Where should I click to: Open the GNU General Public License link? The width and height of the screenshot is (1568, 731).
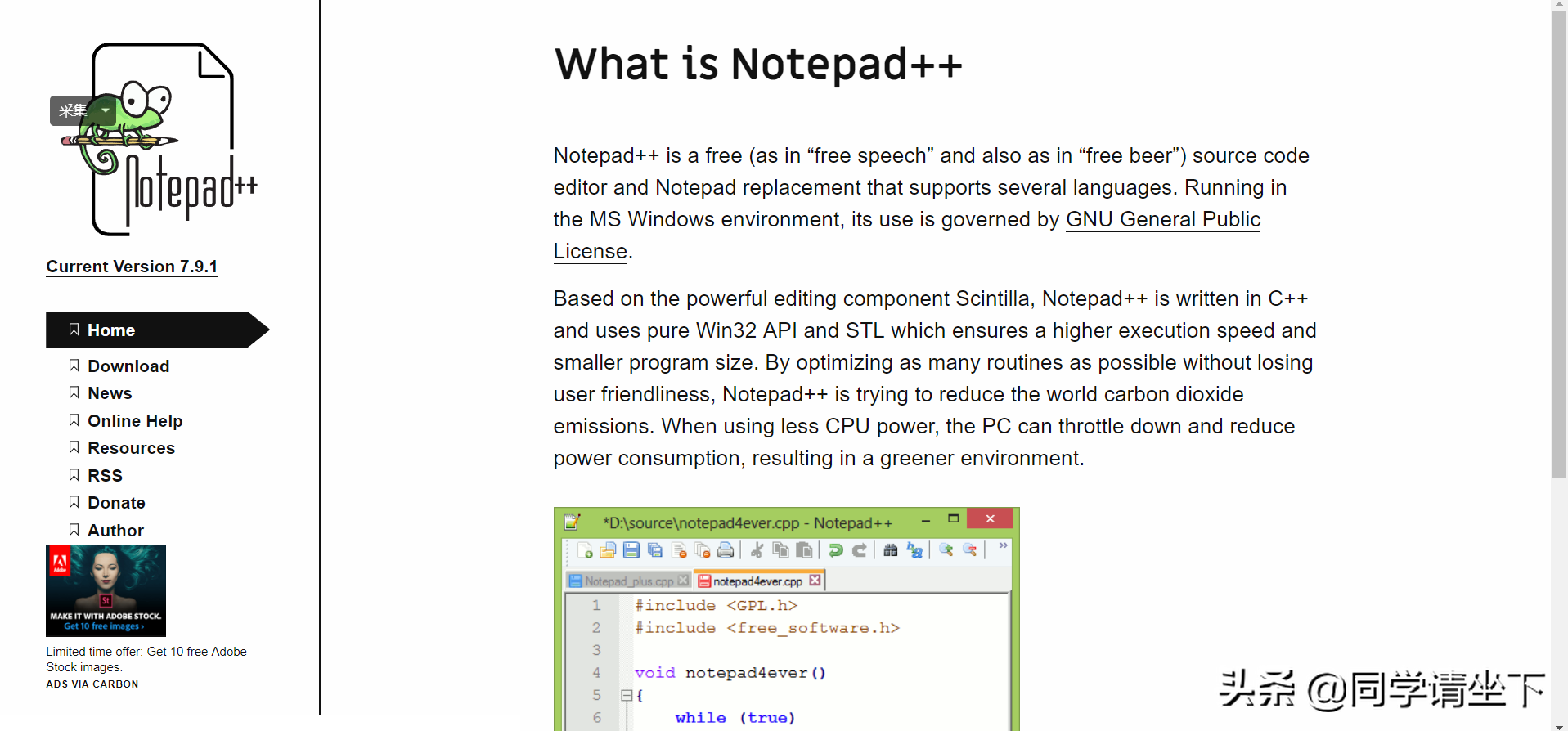(x=1162, y=220)
